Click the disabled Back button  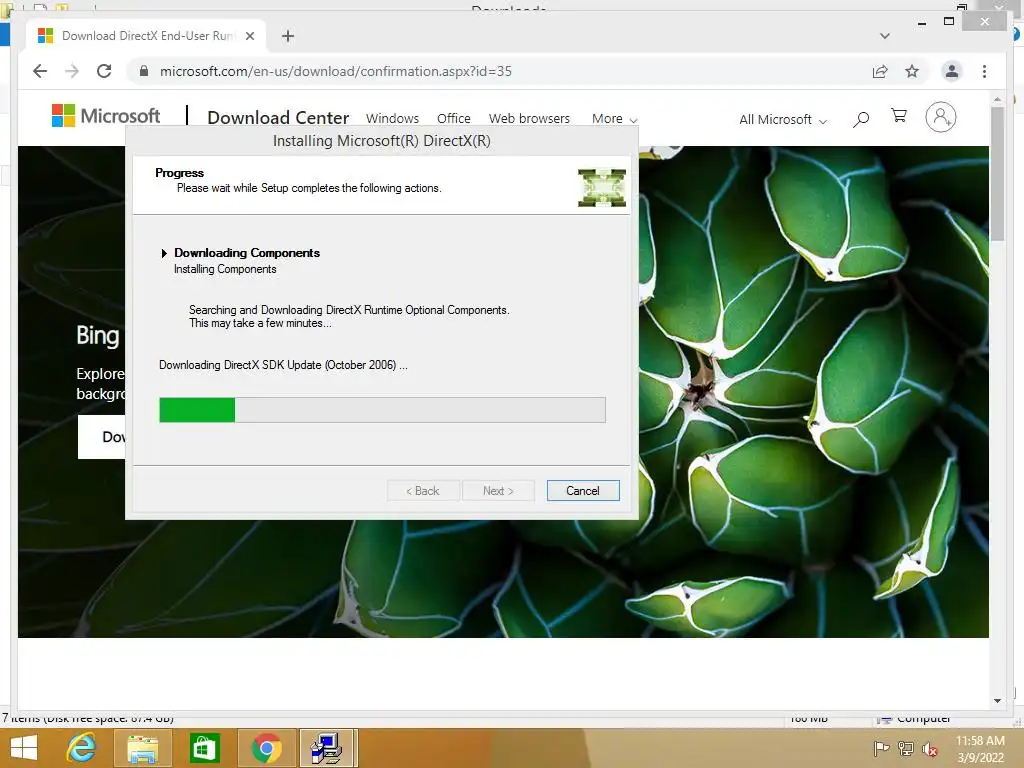[x=423, y=490]
